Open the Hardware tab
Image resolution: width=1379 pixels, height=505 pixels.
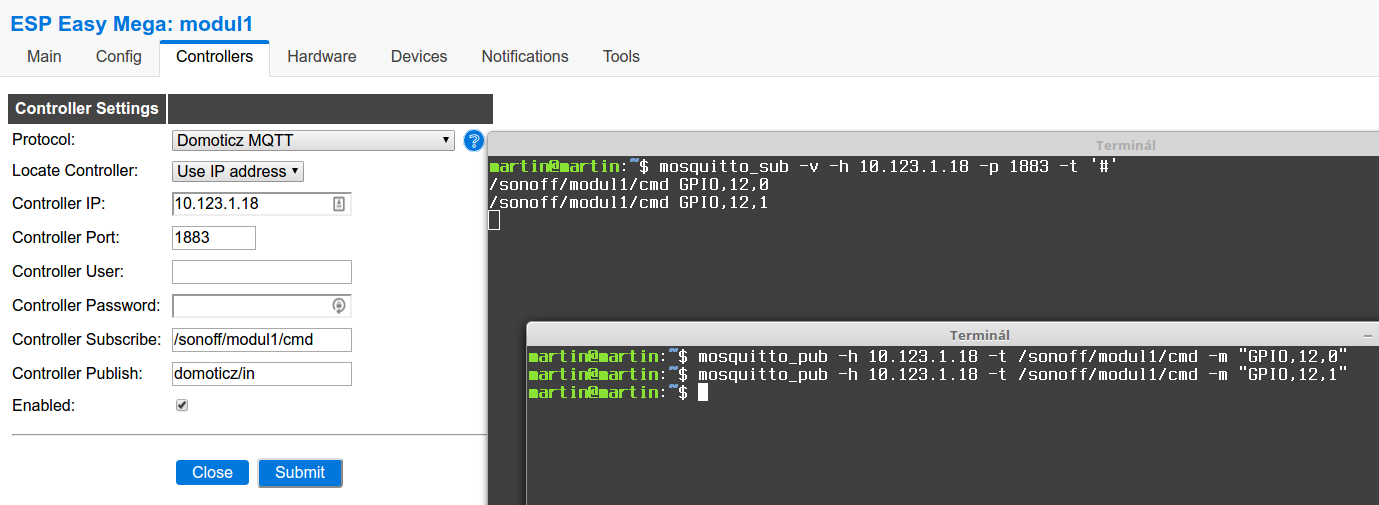pos(322,57)
